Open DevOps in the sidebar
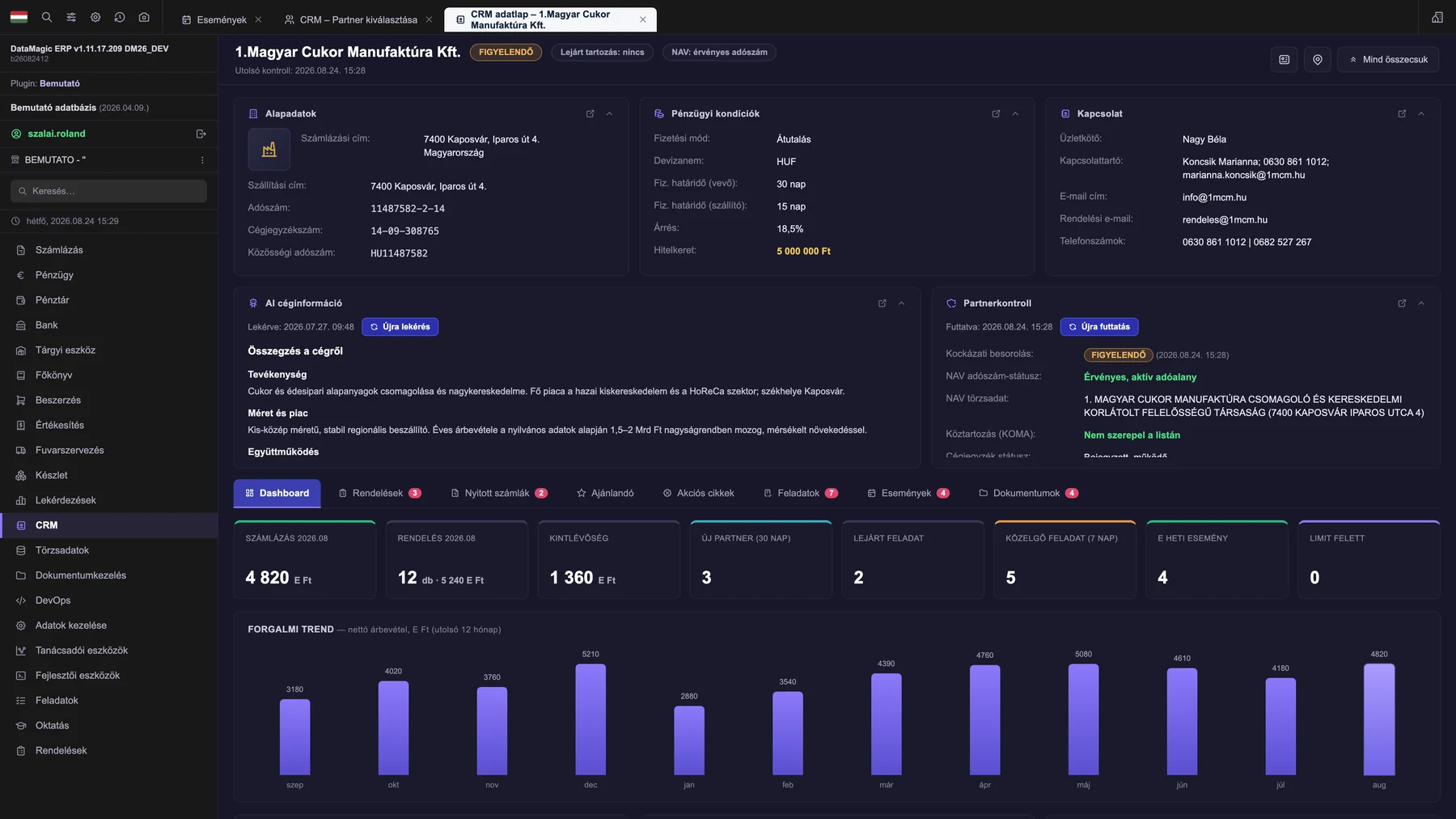This screenshot has height=819, width=1456. coord(109,600)
